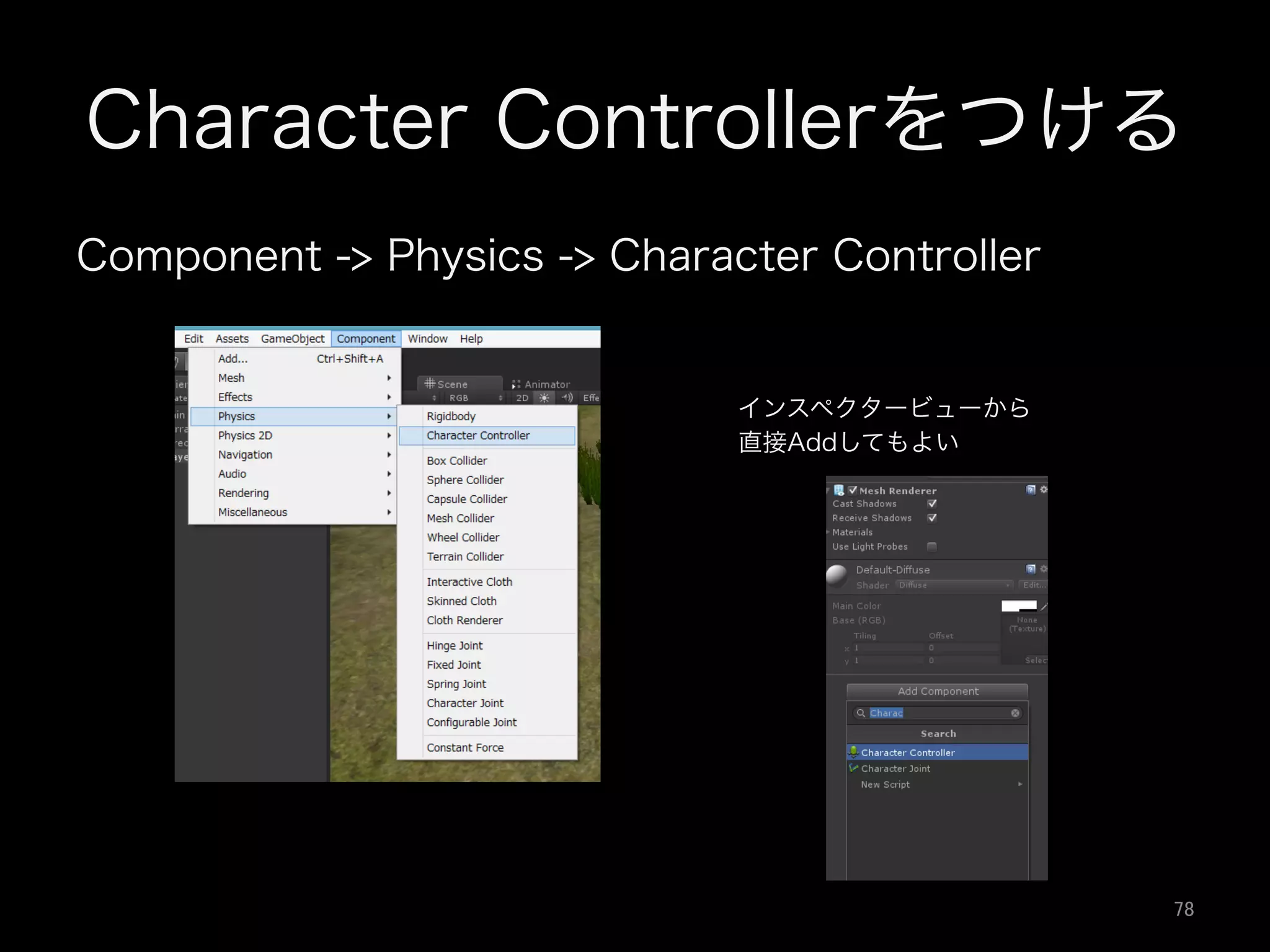This screenshot has width=1270, height=952.
Task: Expand the Navigation submenu arrow
Action: [x=389, y=455]
